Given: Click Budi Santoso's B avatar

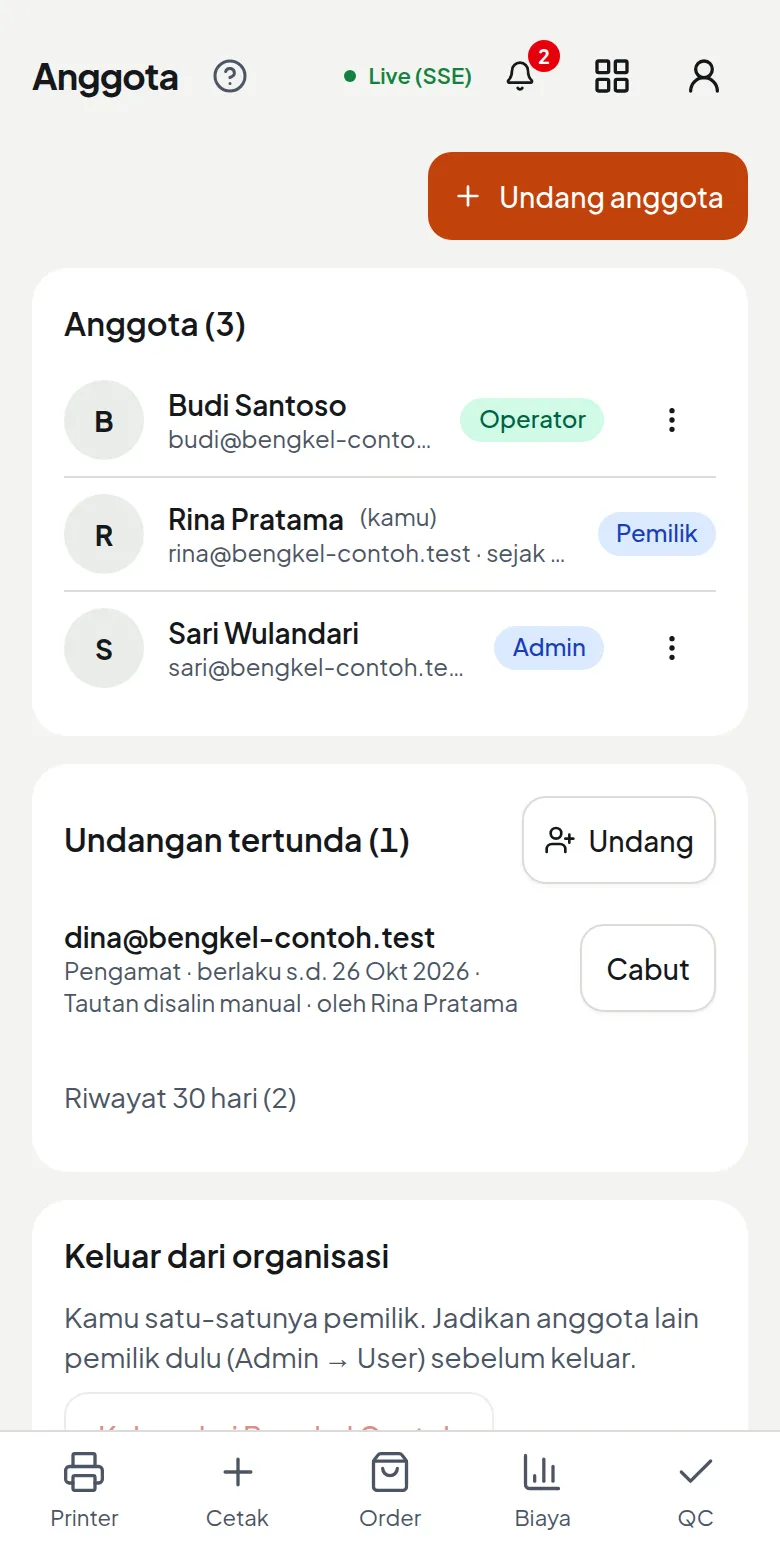Looking at the screenshot, I should coord(104,420).
